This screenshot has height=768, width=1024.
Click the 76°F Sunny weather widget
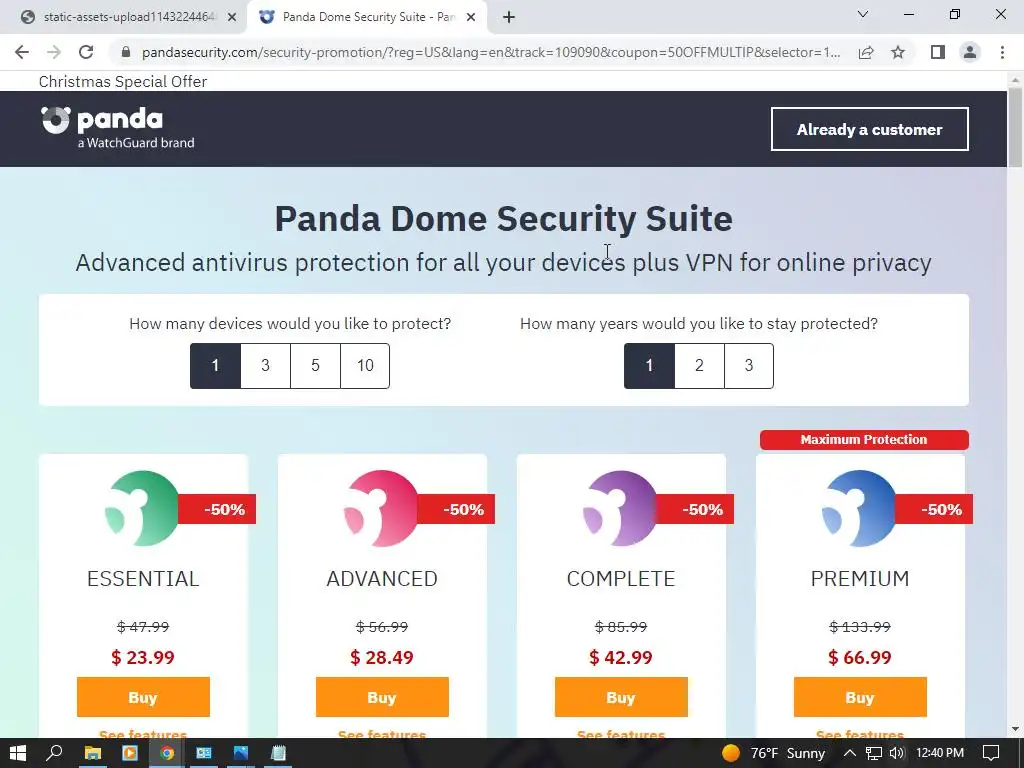(x=774, y=753)
